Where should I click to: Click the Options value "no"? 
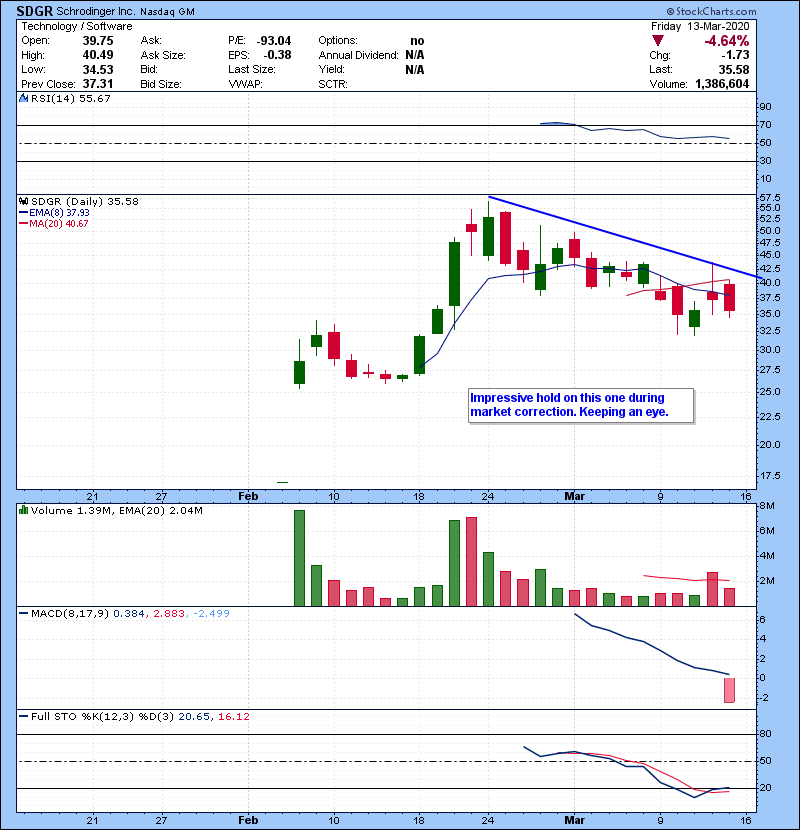(x=417, y=41)
